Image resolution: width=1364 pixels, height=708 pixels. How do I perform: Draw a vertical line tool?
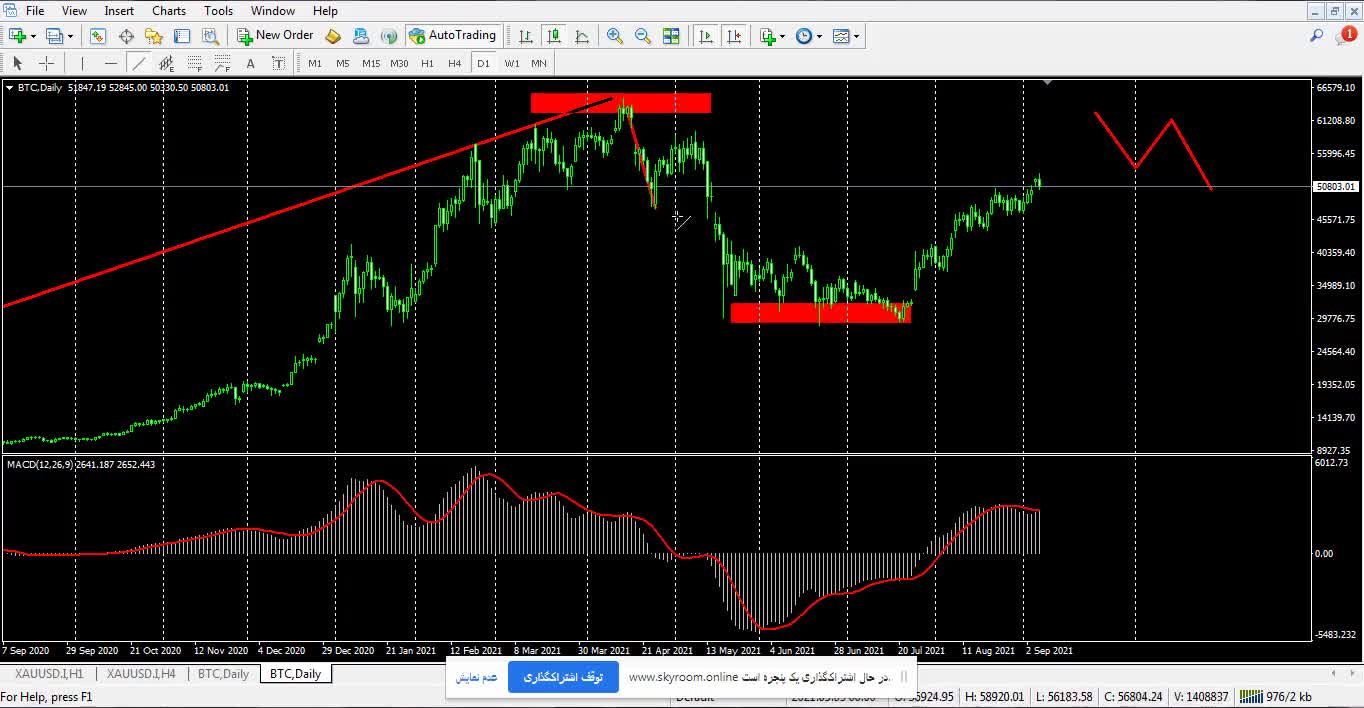point(82,63)
